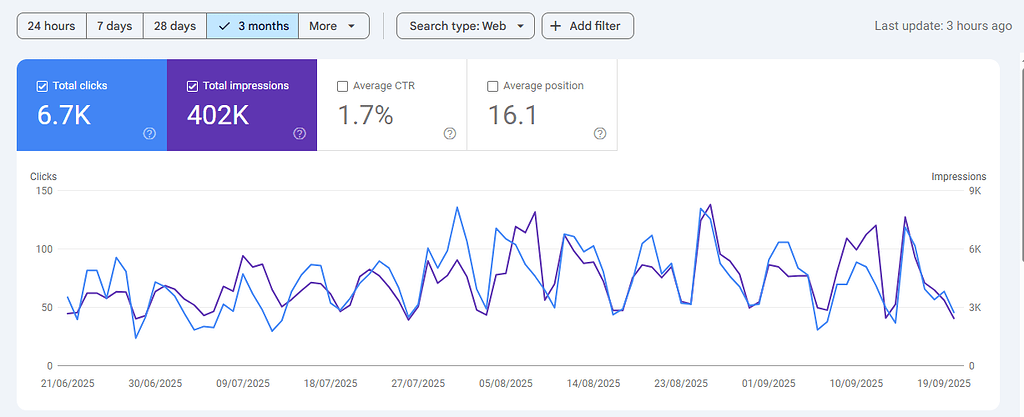Click help icon on Total clicks card
This screenshot has height=417, width=1024.
[x=149, y=134]
